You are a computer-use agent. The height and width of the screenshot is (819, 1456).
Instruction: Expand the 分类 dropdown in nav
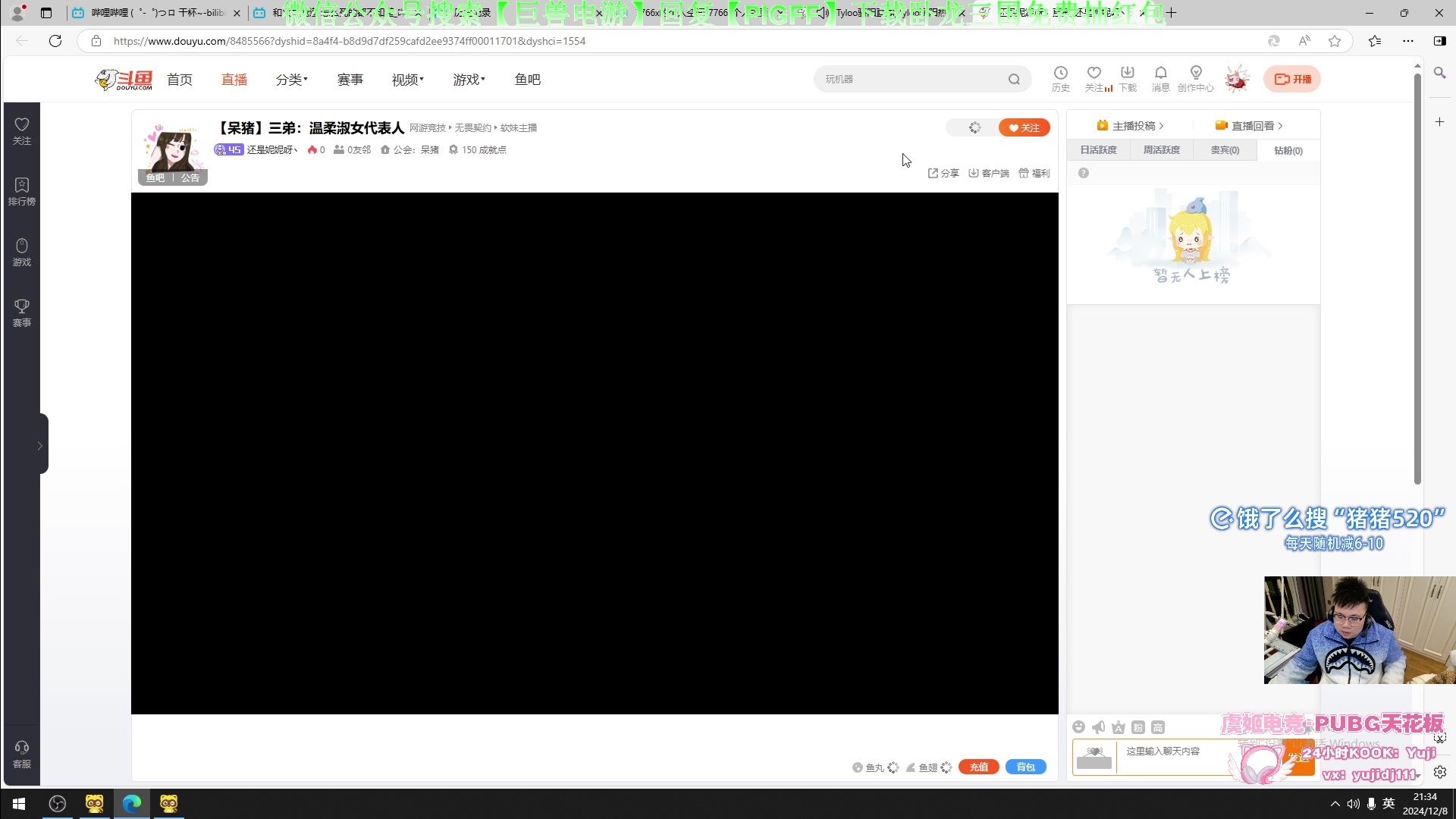click(x=292, y=80)
